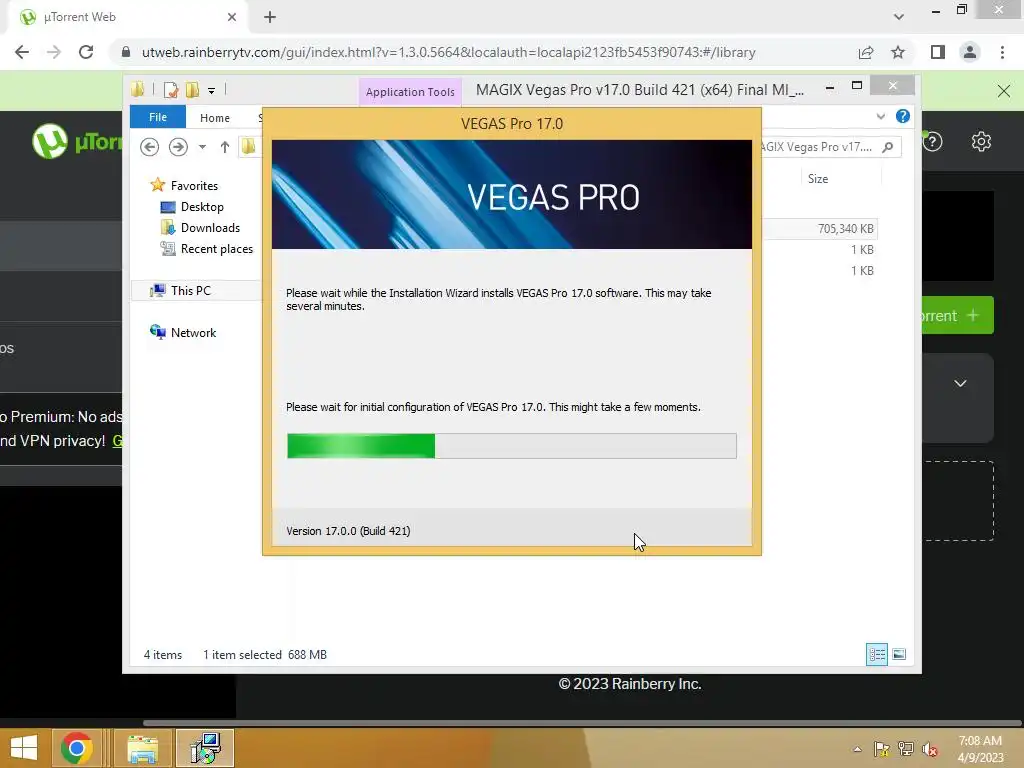Expand the Explorer ribbon chevron

(880, 116)
